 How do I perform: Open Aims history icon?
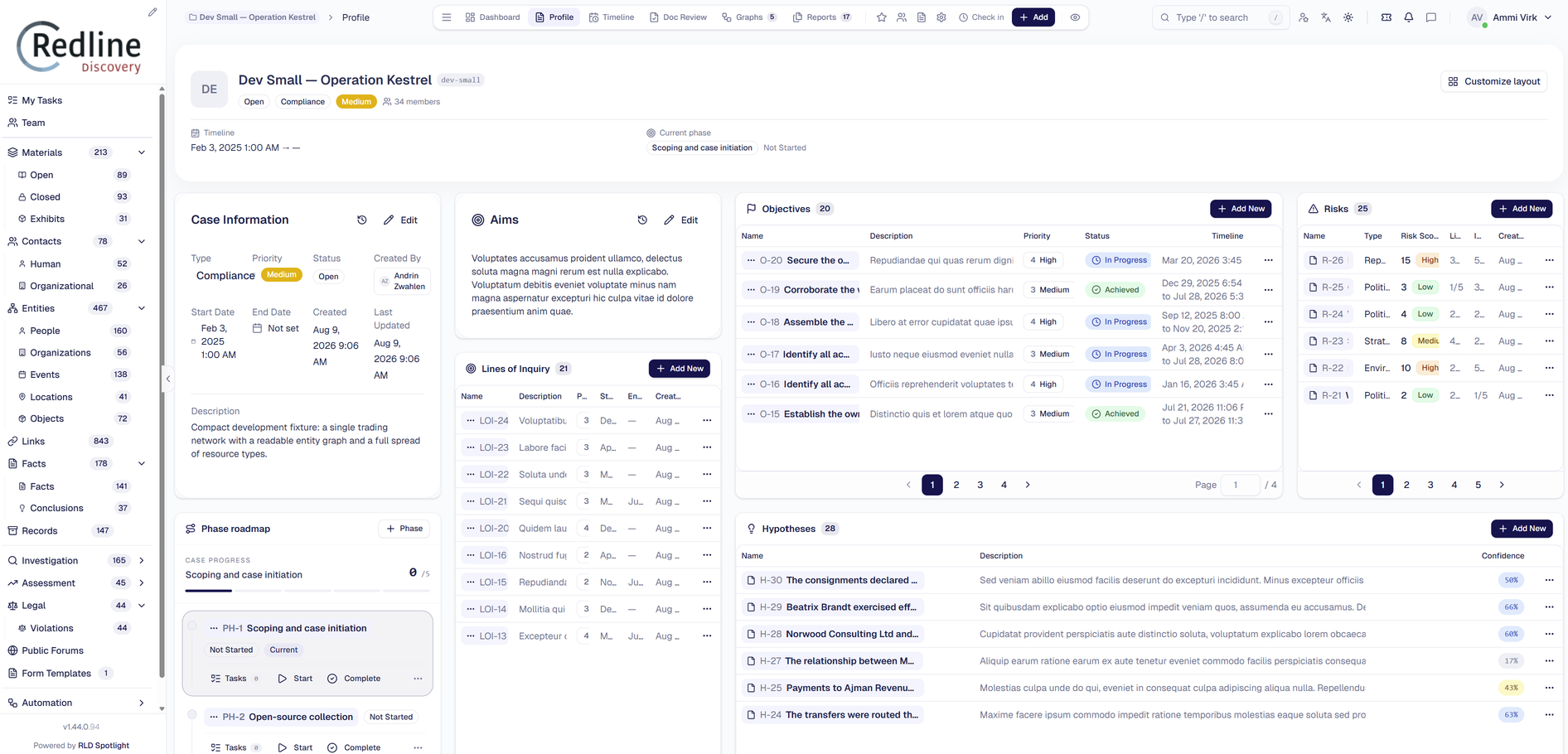point(642,220)
